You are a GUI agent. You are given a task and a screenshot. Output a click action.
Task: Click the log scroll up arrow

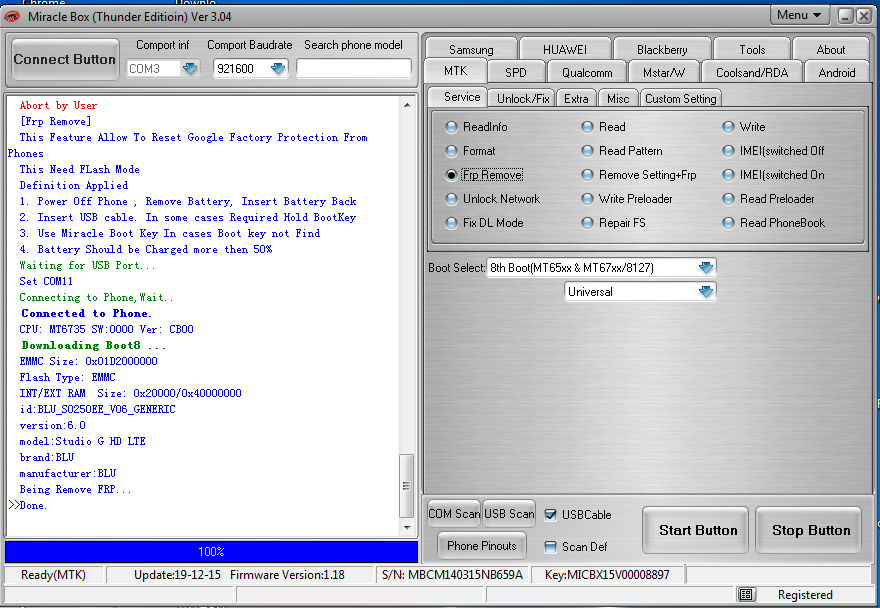407,105
